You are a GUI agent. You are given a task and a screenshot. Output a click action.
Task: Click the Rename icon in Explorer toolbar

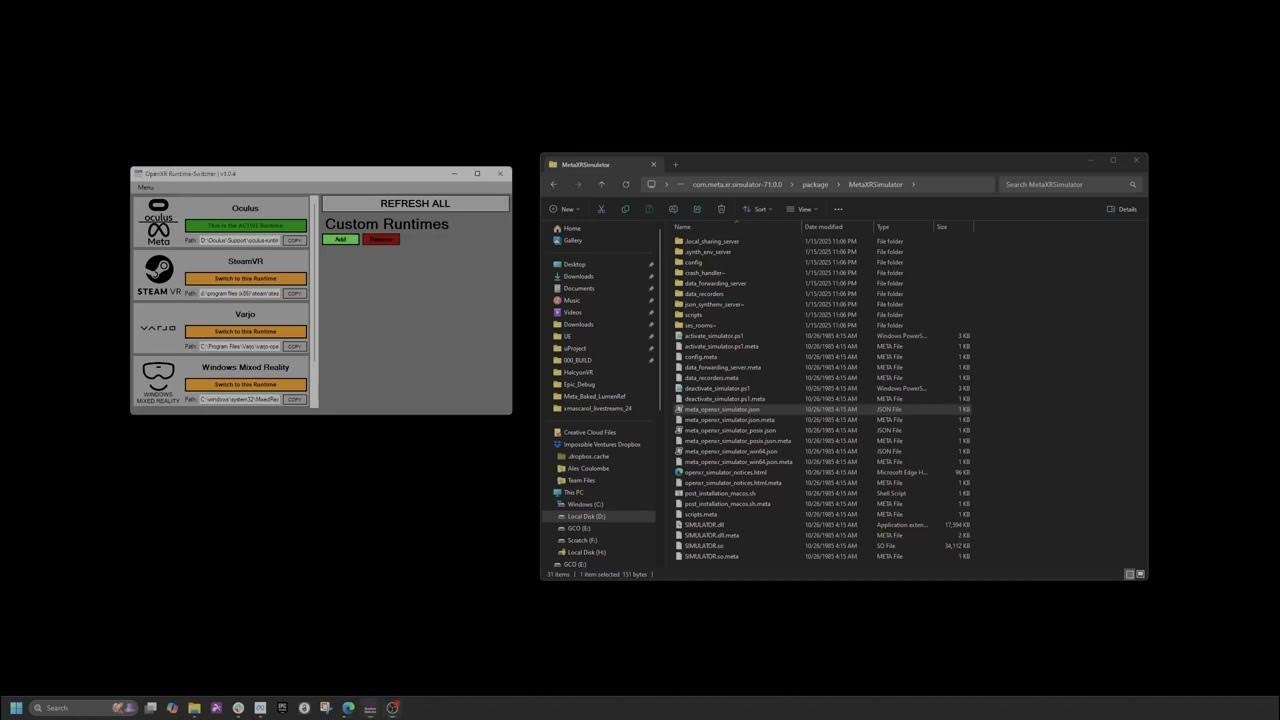(673, 209)
